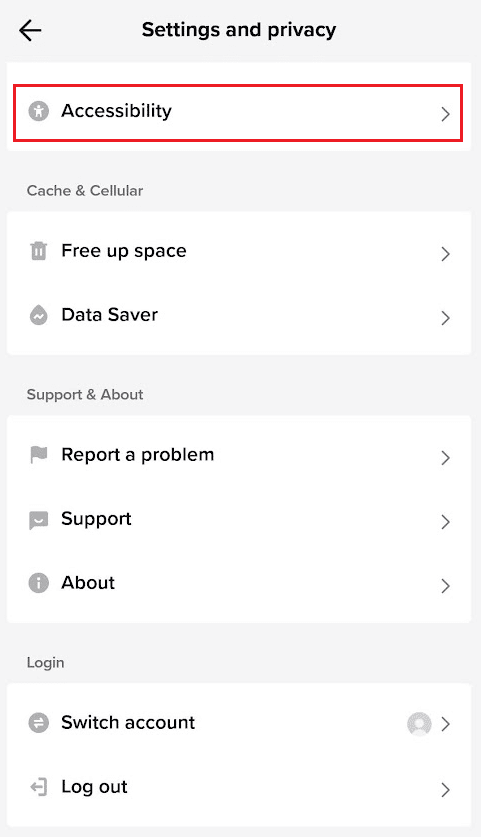Click the profile avatar thumbnail
481x837 pixels.
[419, 724]
